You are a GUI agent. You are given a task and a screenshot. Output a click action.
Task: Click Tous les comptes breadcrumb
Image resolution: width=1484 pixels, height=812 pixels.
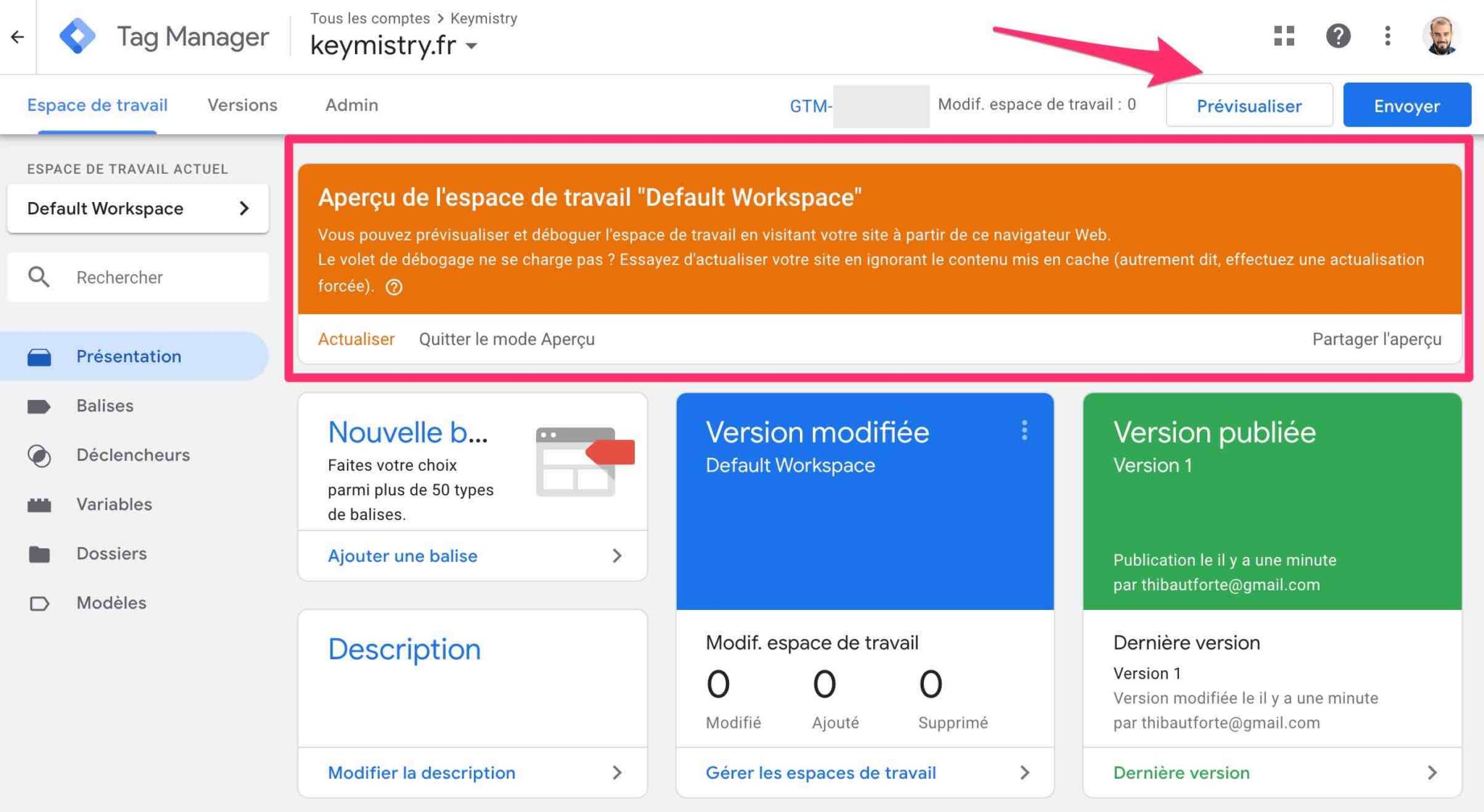click(370, 18)
